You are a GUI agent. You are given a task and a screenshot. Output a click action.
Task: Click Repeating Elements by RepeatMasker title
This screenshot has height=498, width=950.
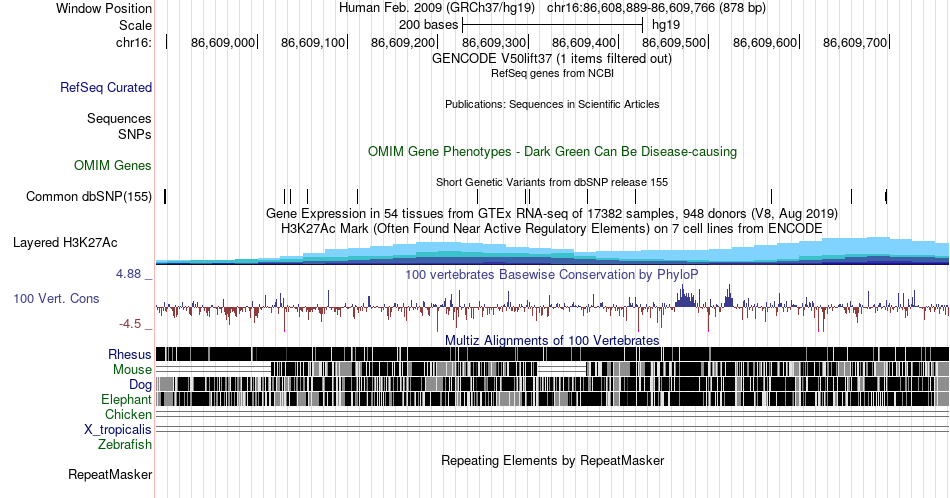tap(552, 460)
